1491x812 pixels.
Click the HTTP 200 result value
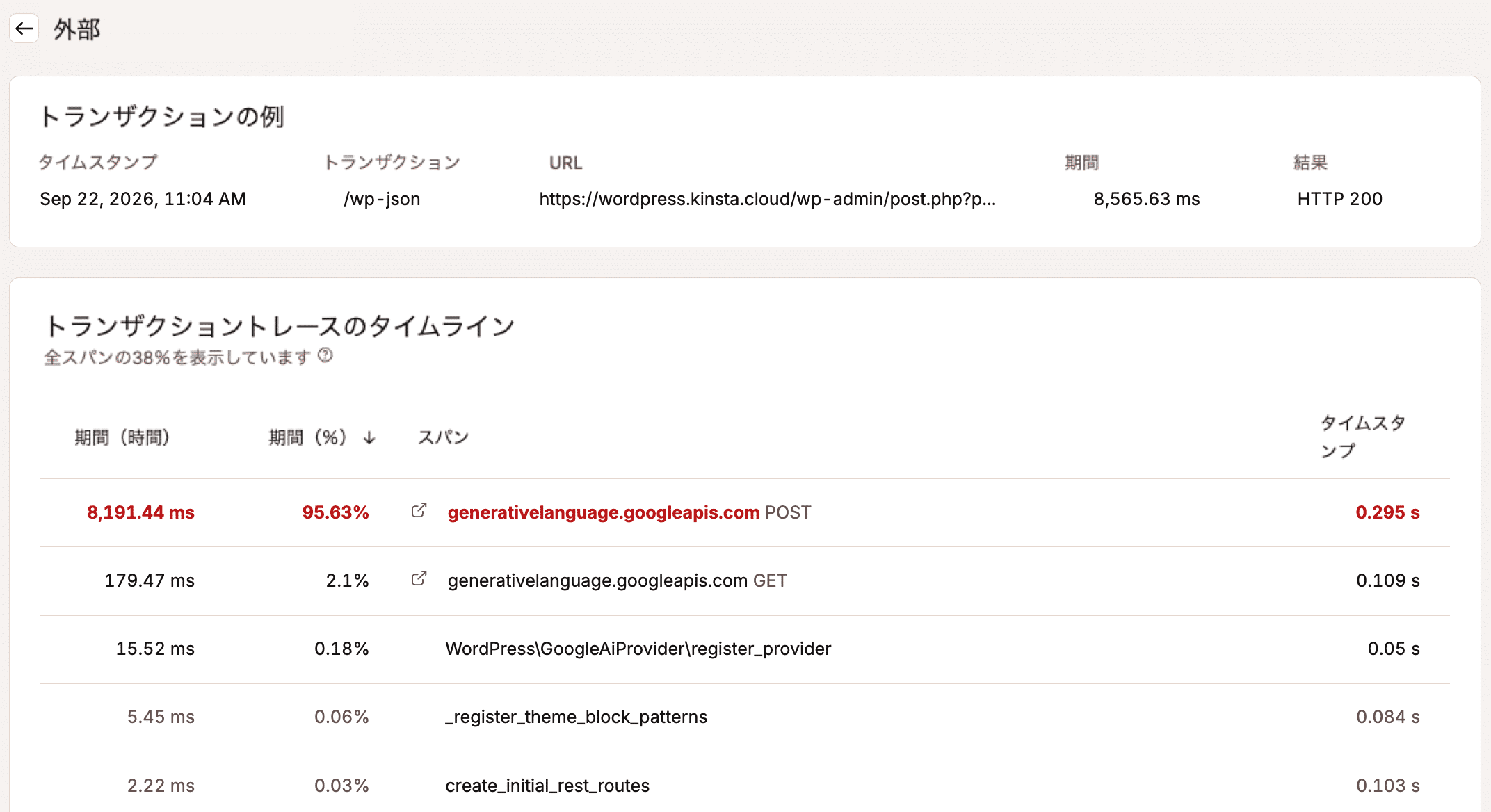[x=1340, y=199]
